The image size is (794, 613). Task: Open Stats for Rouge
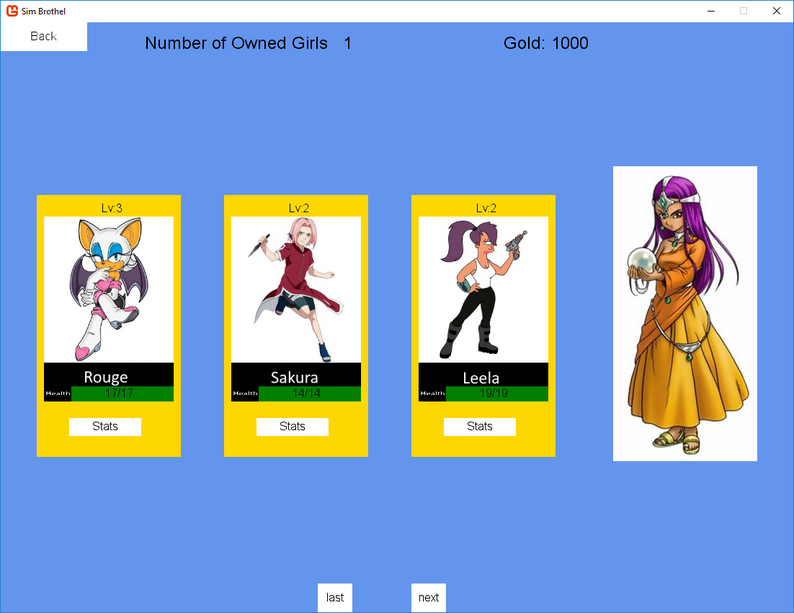point(105,427)
